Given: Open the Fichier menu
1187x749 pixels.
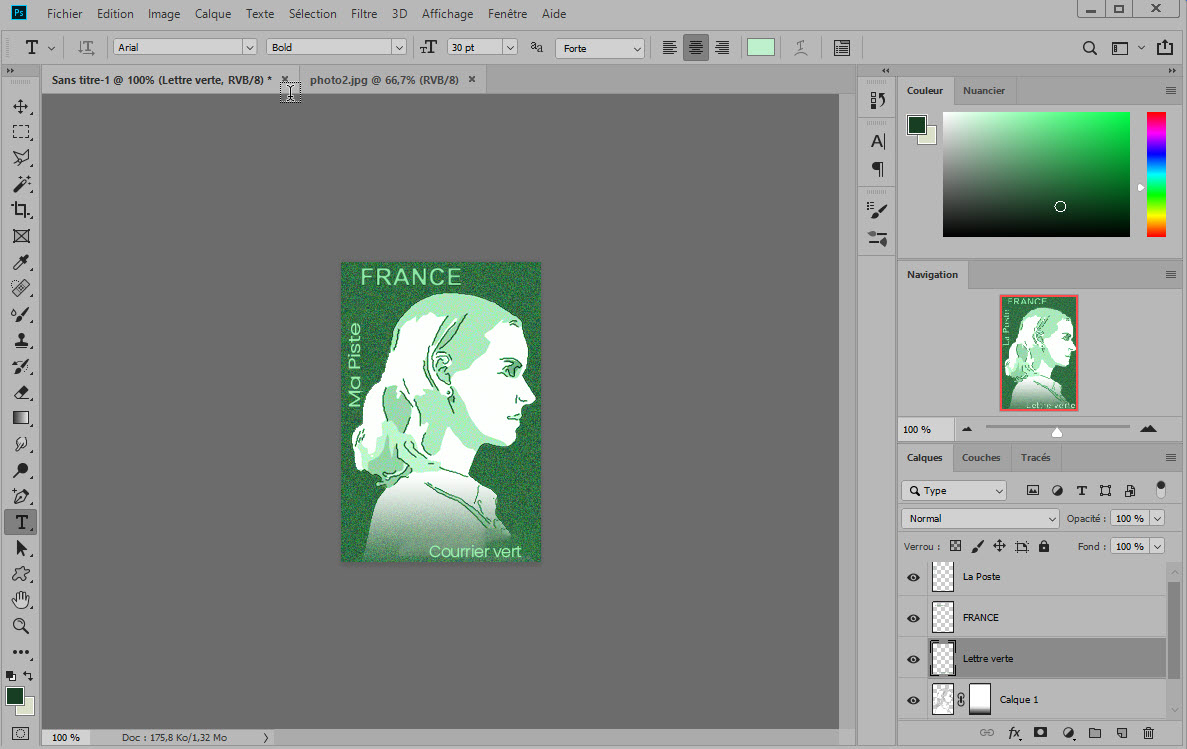Looking at the screenshot, I should (x=64, y=14).
